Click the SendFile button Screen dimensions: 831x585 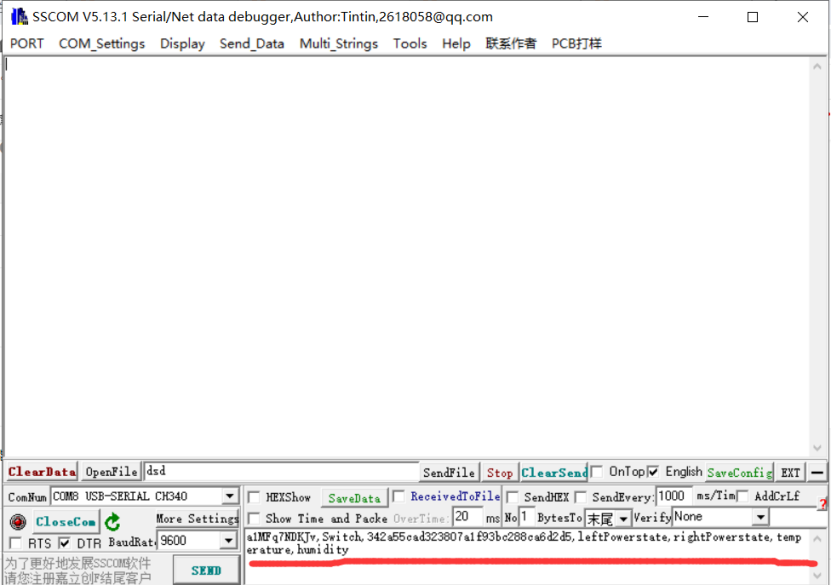(x=449, y=472)
